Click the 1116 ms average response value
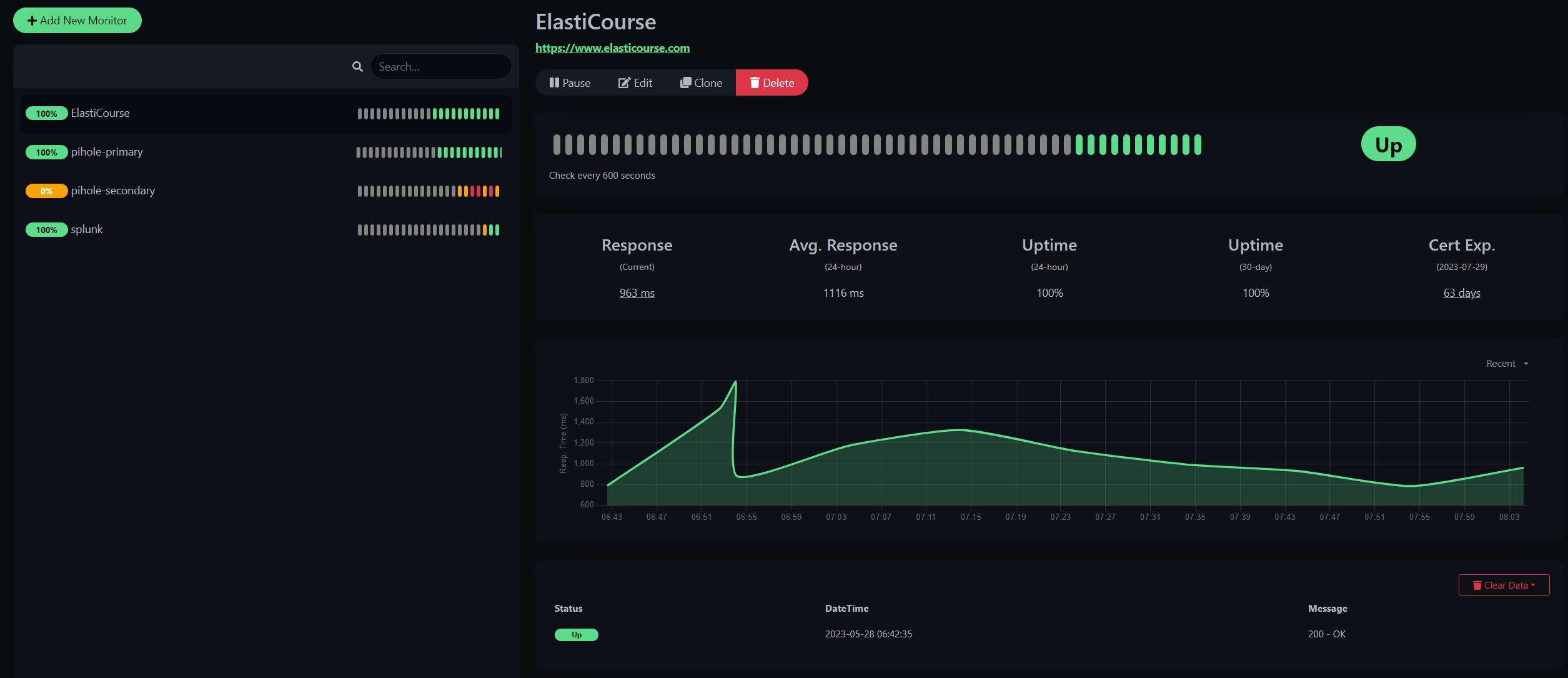The height and width of the screenshot is (678, 1568). 843,293
